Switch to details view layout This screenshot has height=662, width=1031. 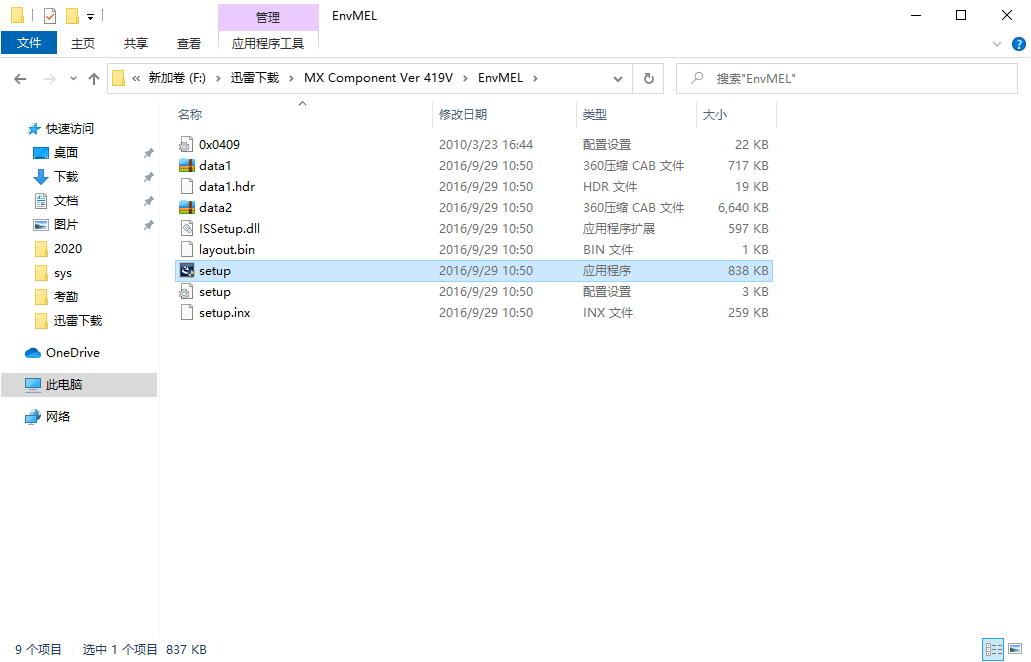pyautogui.click(x=993, y=650)
